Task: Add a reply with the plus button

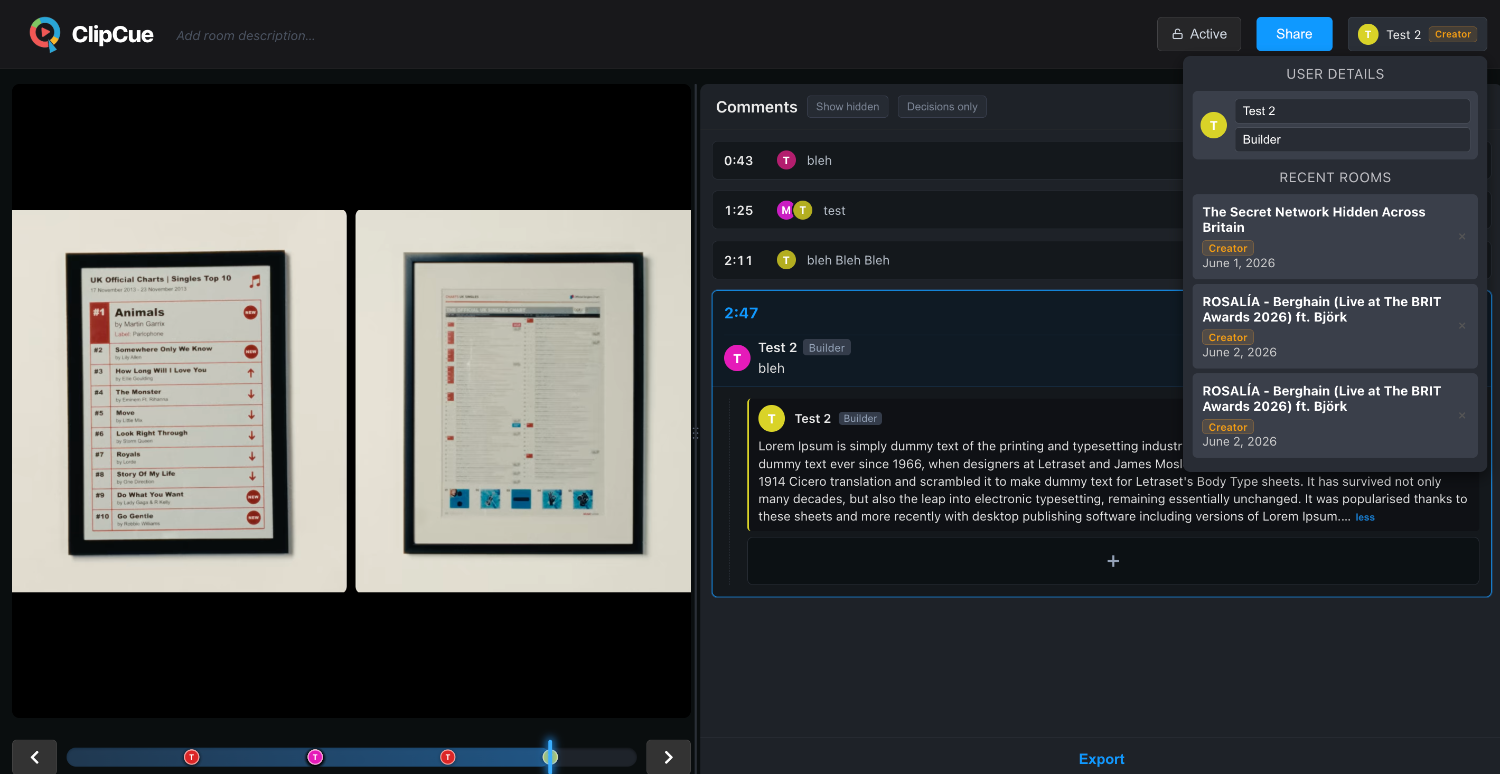Action: click(x=1113, y=561)
